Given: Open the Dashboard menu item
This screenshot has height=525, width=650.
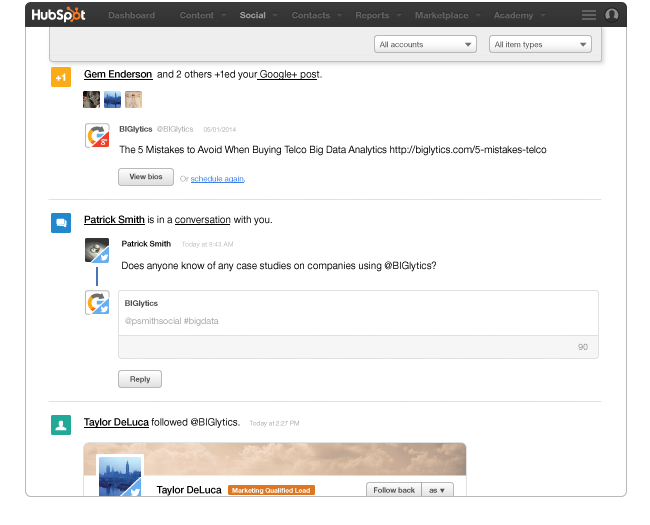Looking at the screenshot, I should click(131, 15).
